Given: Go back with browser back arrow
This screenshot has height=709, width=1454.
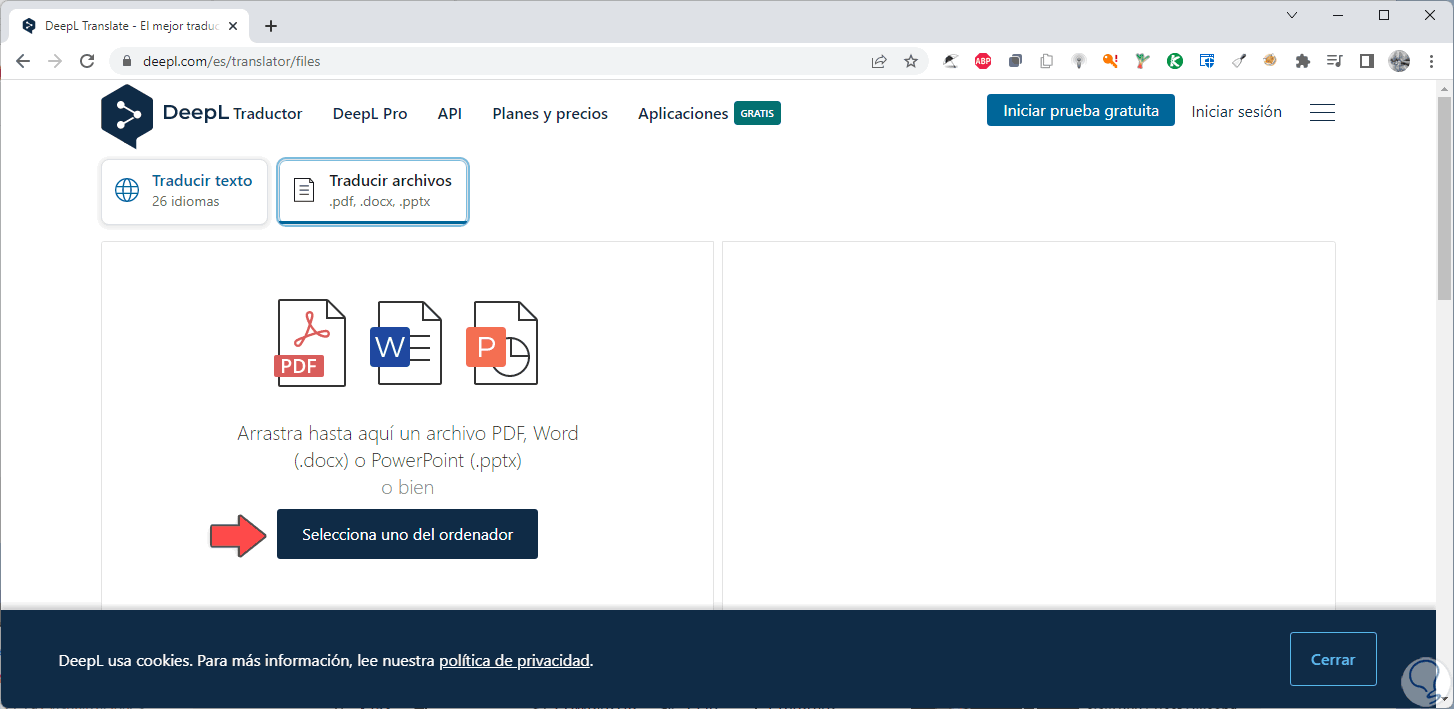Looking at the screenshot, I should 23,61.
